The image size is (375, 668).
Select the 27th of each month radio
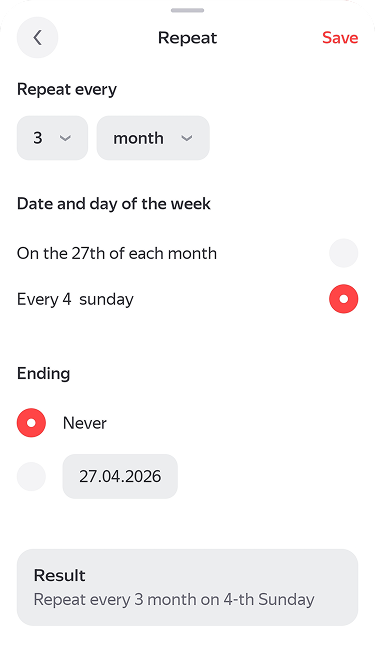(343, 253)
